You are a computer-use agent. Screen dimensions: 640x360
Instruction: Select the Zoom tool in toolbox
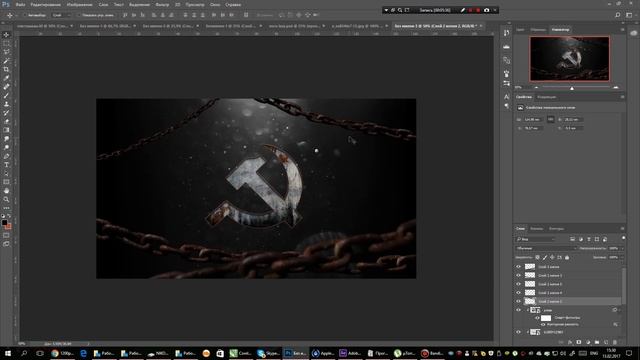[x=6, y=199]
